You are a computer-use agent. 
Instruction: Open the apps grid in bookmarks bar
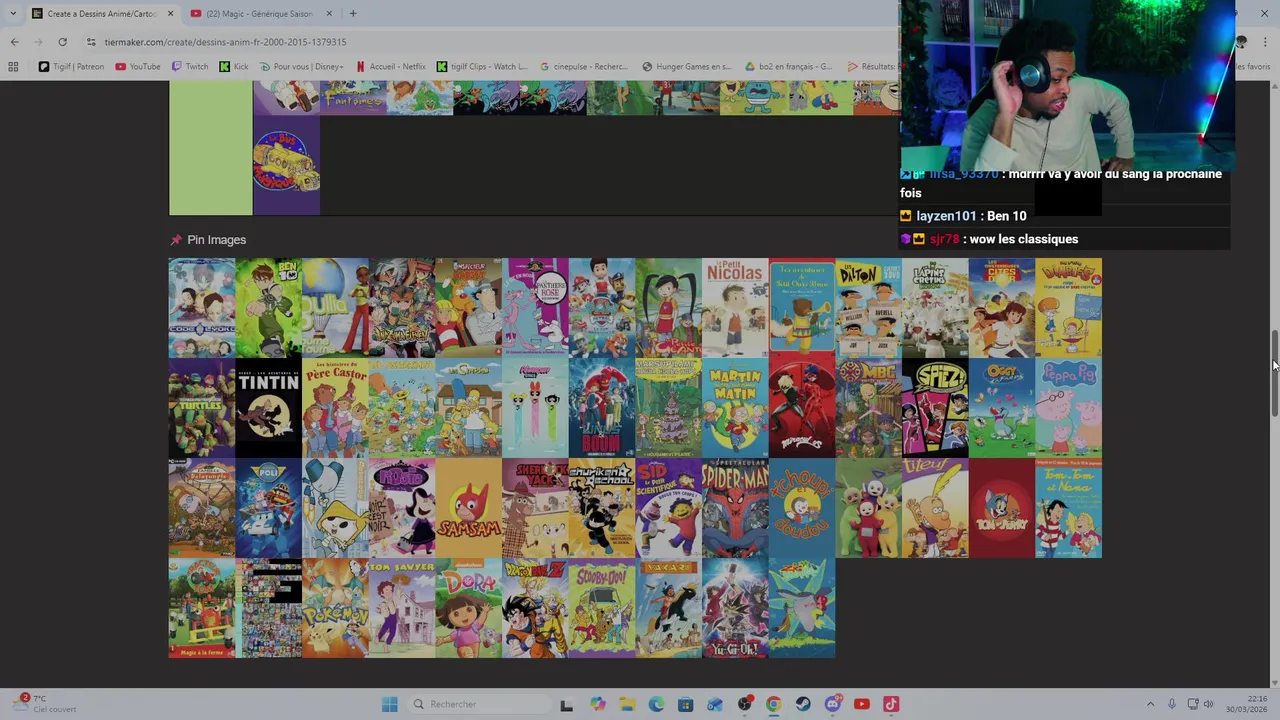[13, 67]
